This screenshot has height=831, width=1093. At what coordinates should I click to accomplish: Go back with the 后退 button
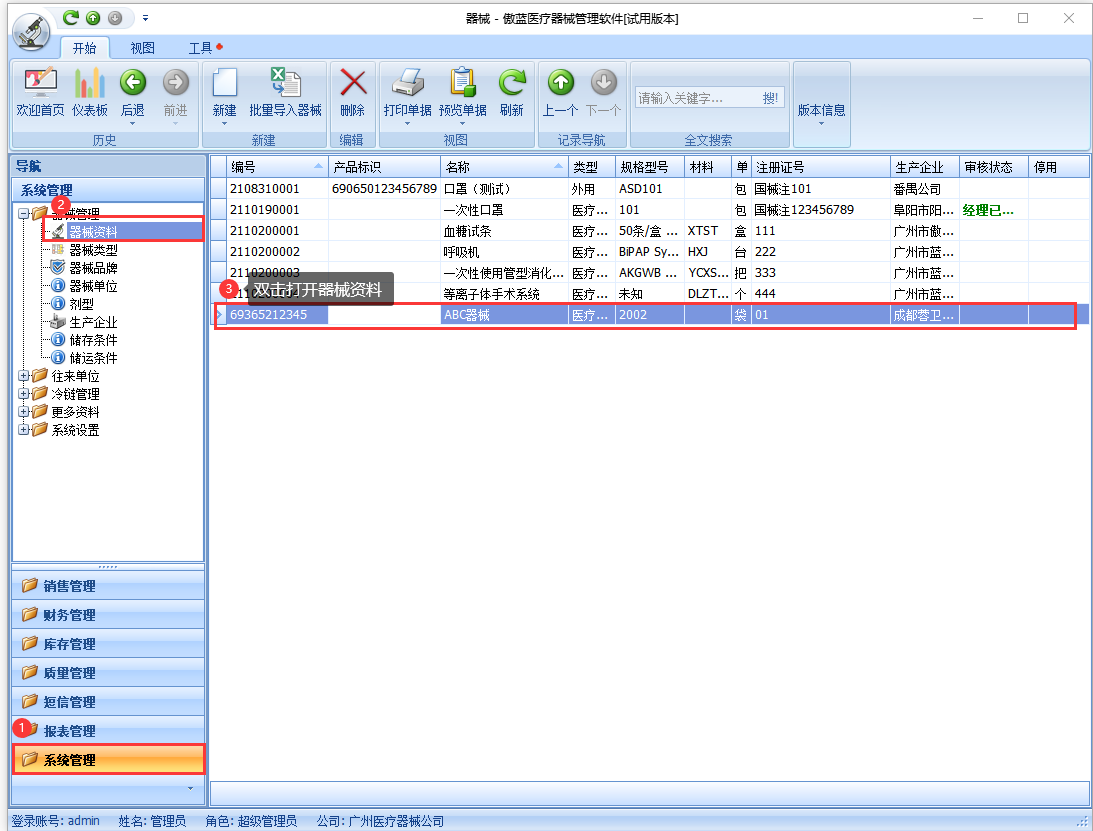[132, 92]
